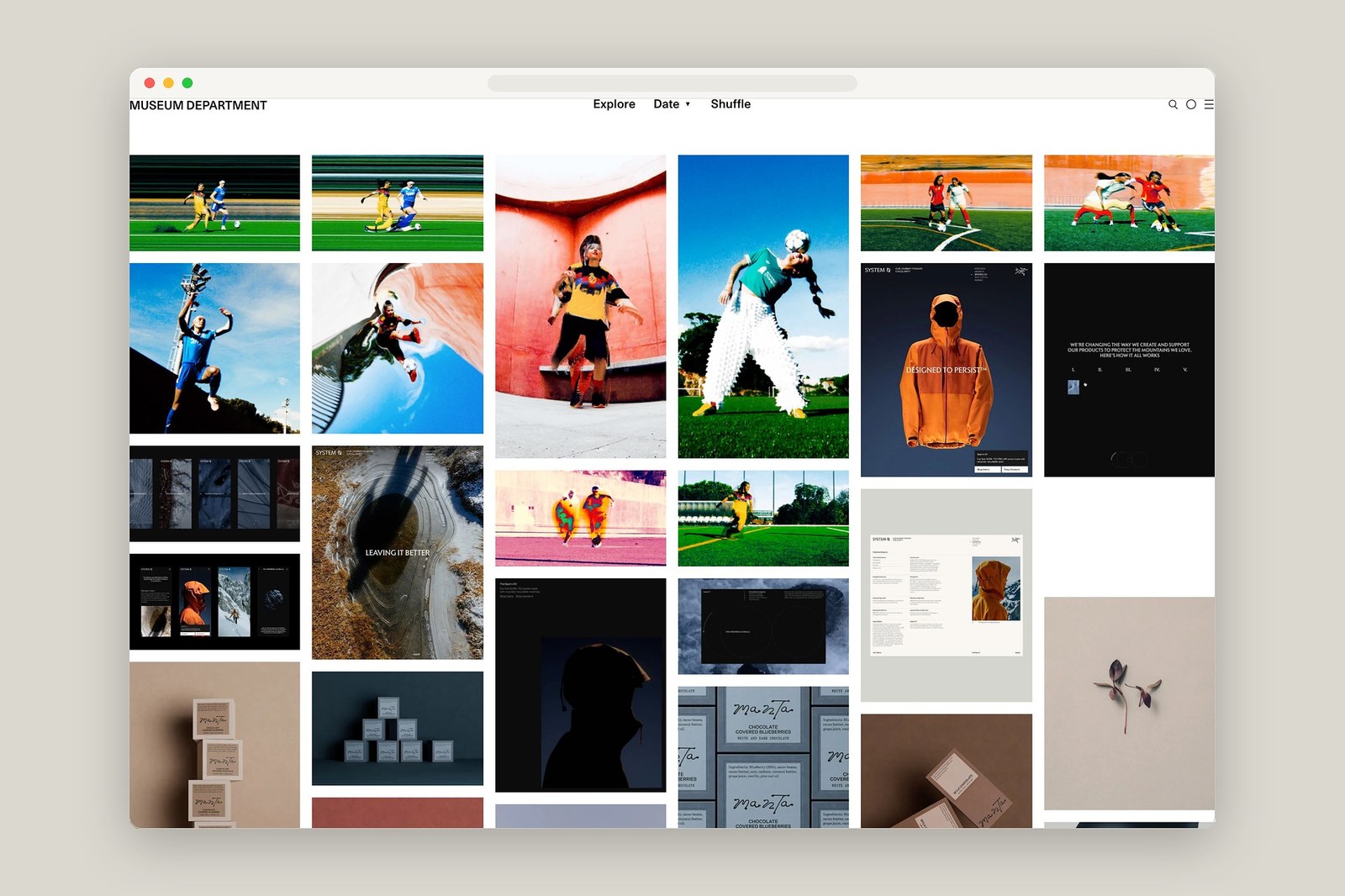
Task: Open the red curved wall footballer image
Action: 580,306
